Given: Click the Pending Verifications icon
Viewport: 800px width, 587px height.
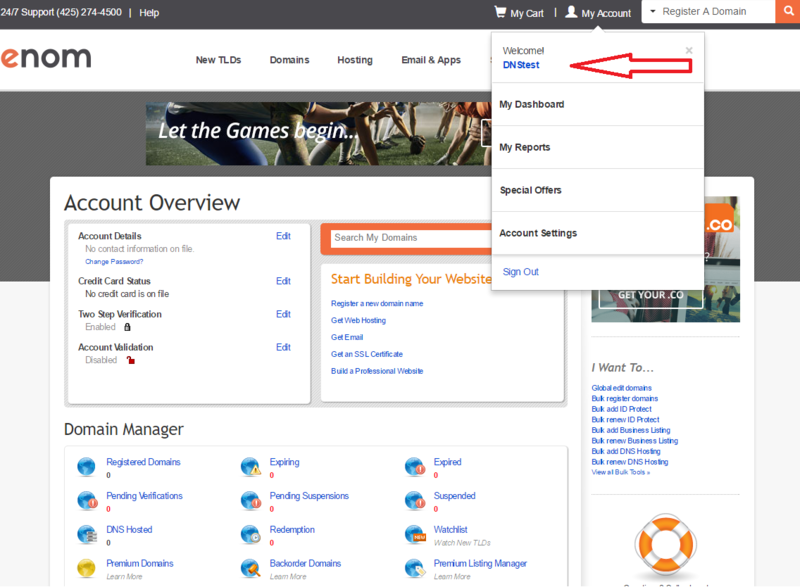Looking at the screenshot, I should point(87,500).
